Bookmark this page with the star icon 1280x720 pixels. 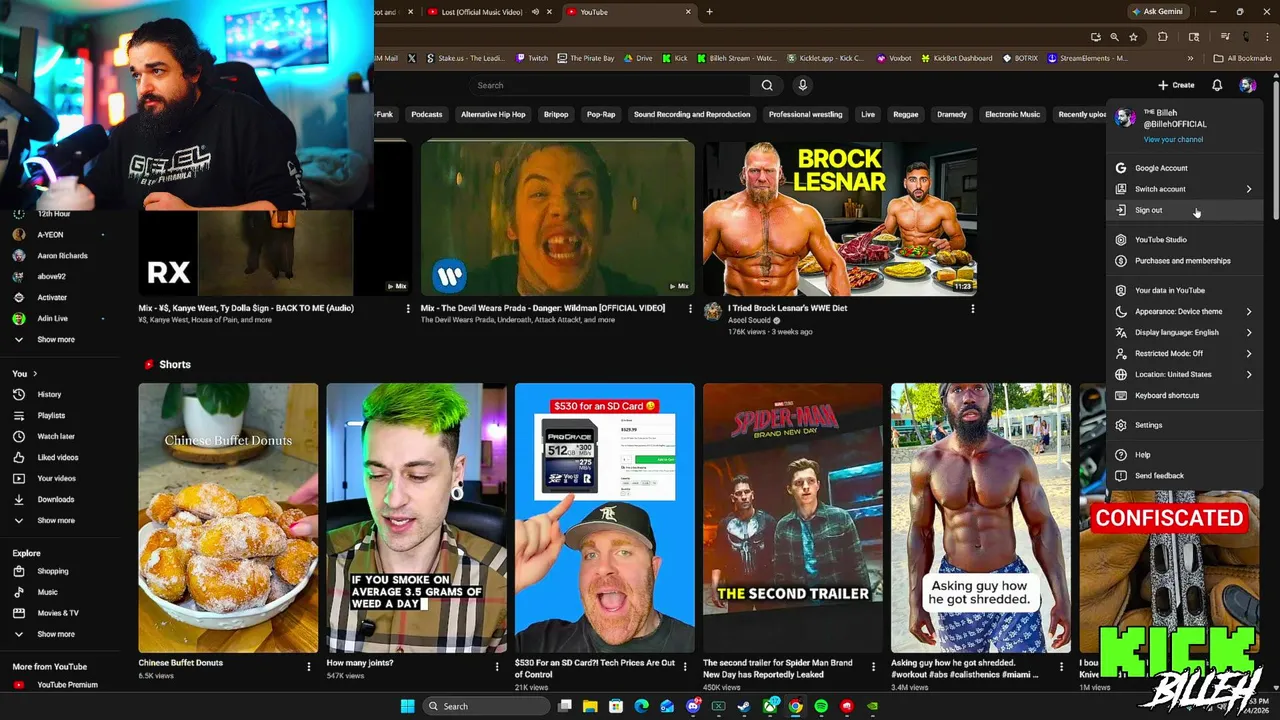tap(1133, 37)
